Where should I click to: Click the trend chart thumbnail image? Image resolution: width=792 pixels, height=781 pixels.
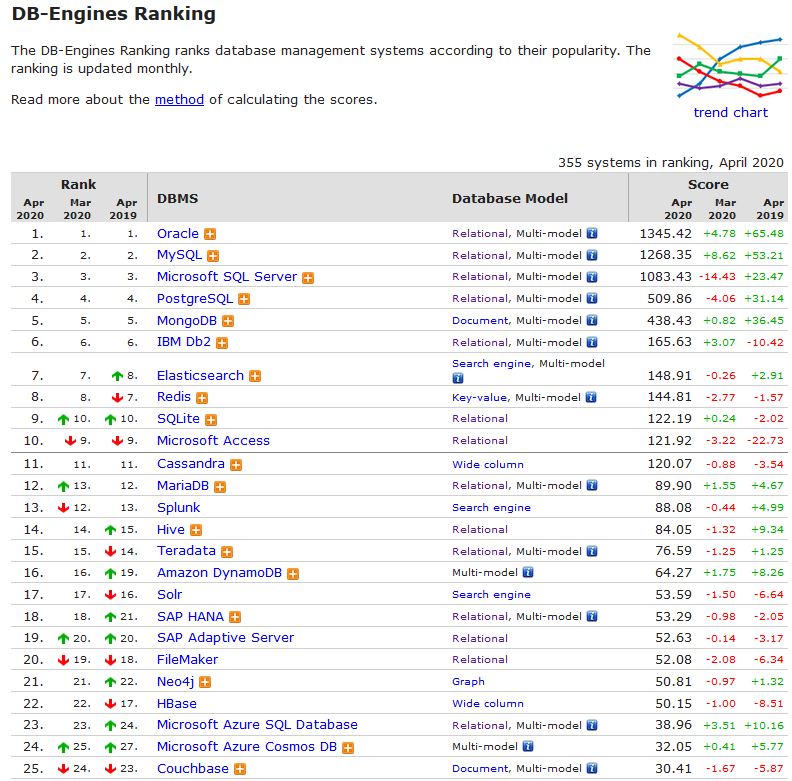[x=729, y=66]
